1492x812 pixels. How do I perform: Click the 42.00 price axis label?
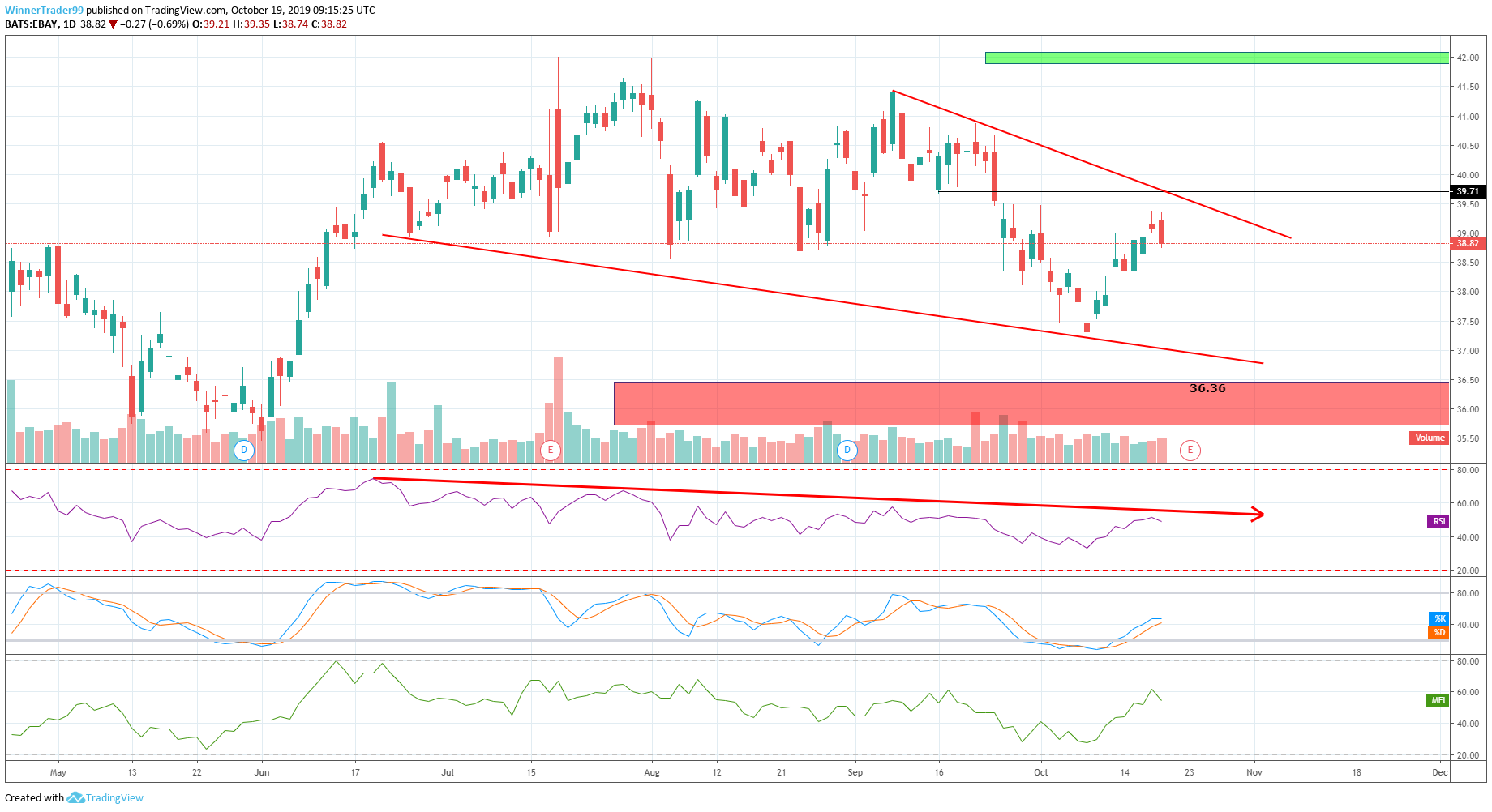[1468, 58]
